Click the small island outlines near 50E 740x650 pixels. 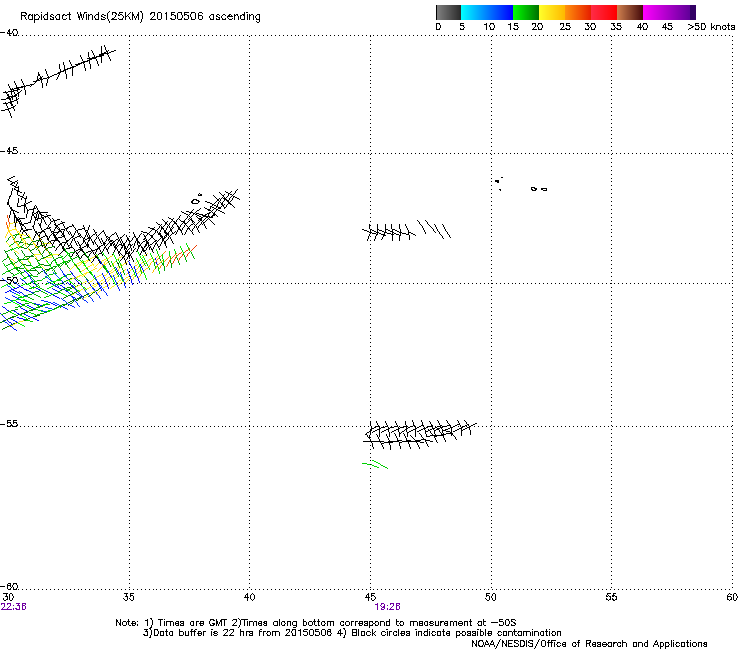tap(498, 183)
